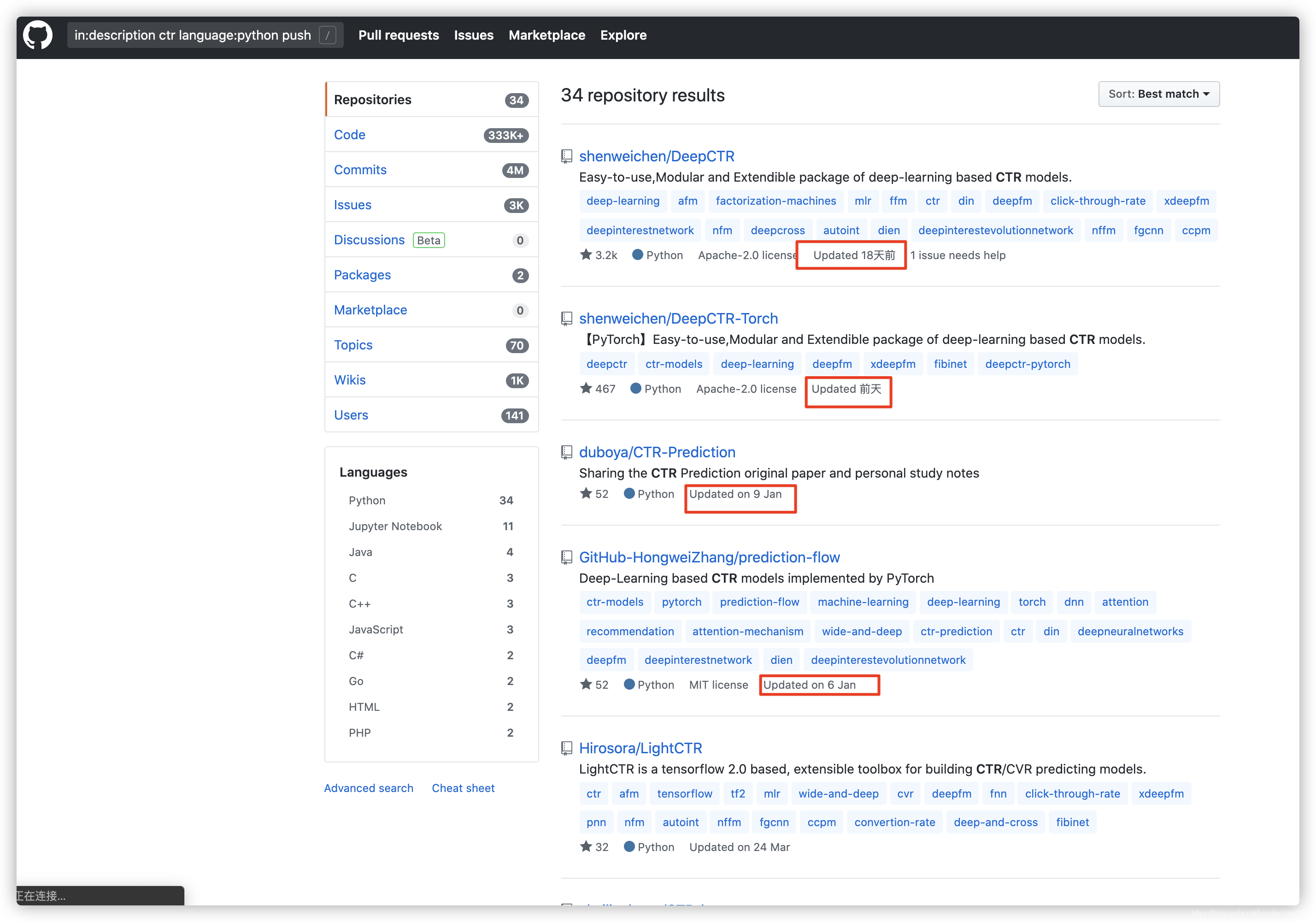The width and height of the screenshot is (1316, 922).
Task: Click the 34 repository results heading
Action: (x=642, y=95)
